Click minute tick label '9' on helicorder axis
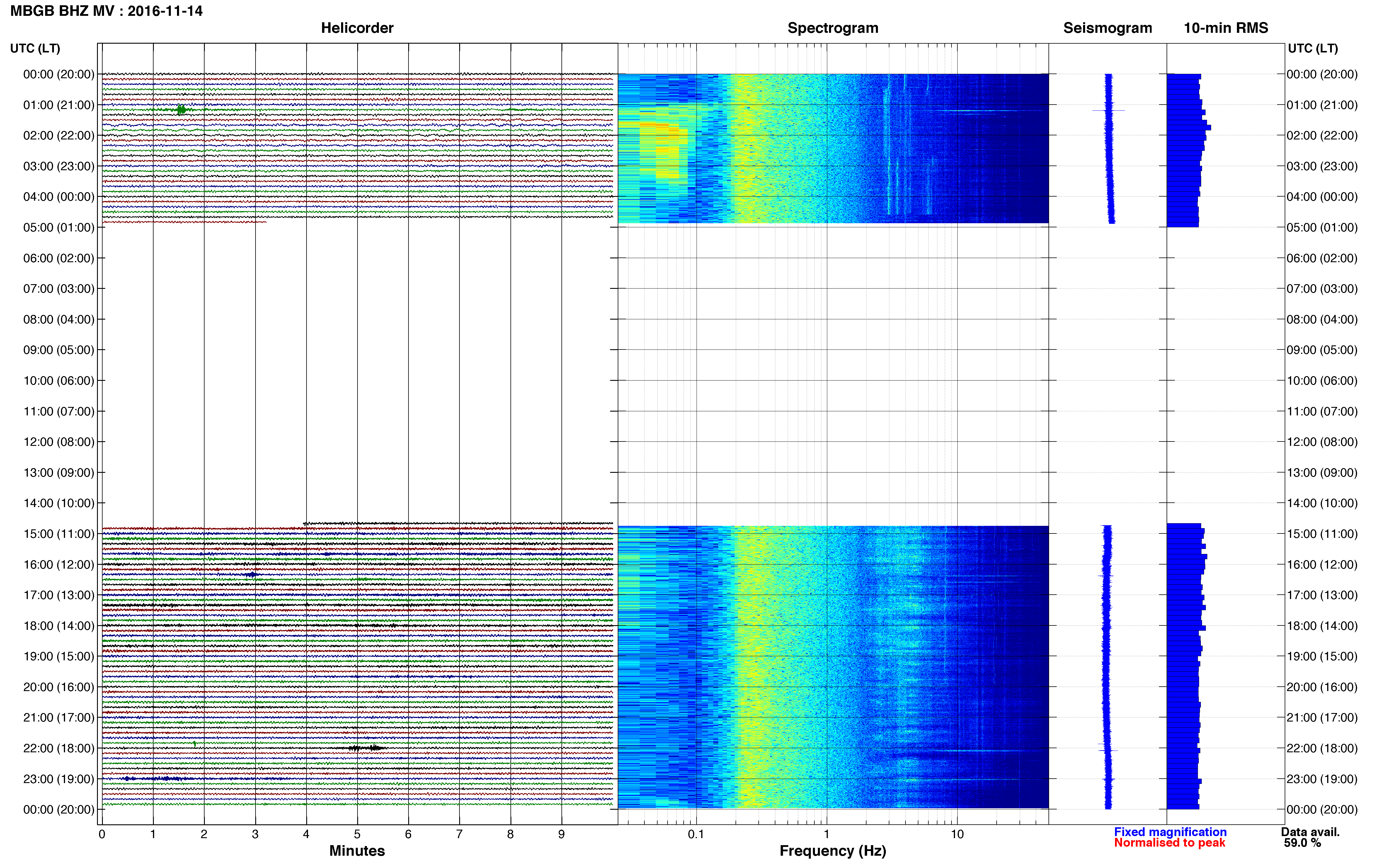 561,834
